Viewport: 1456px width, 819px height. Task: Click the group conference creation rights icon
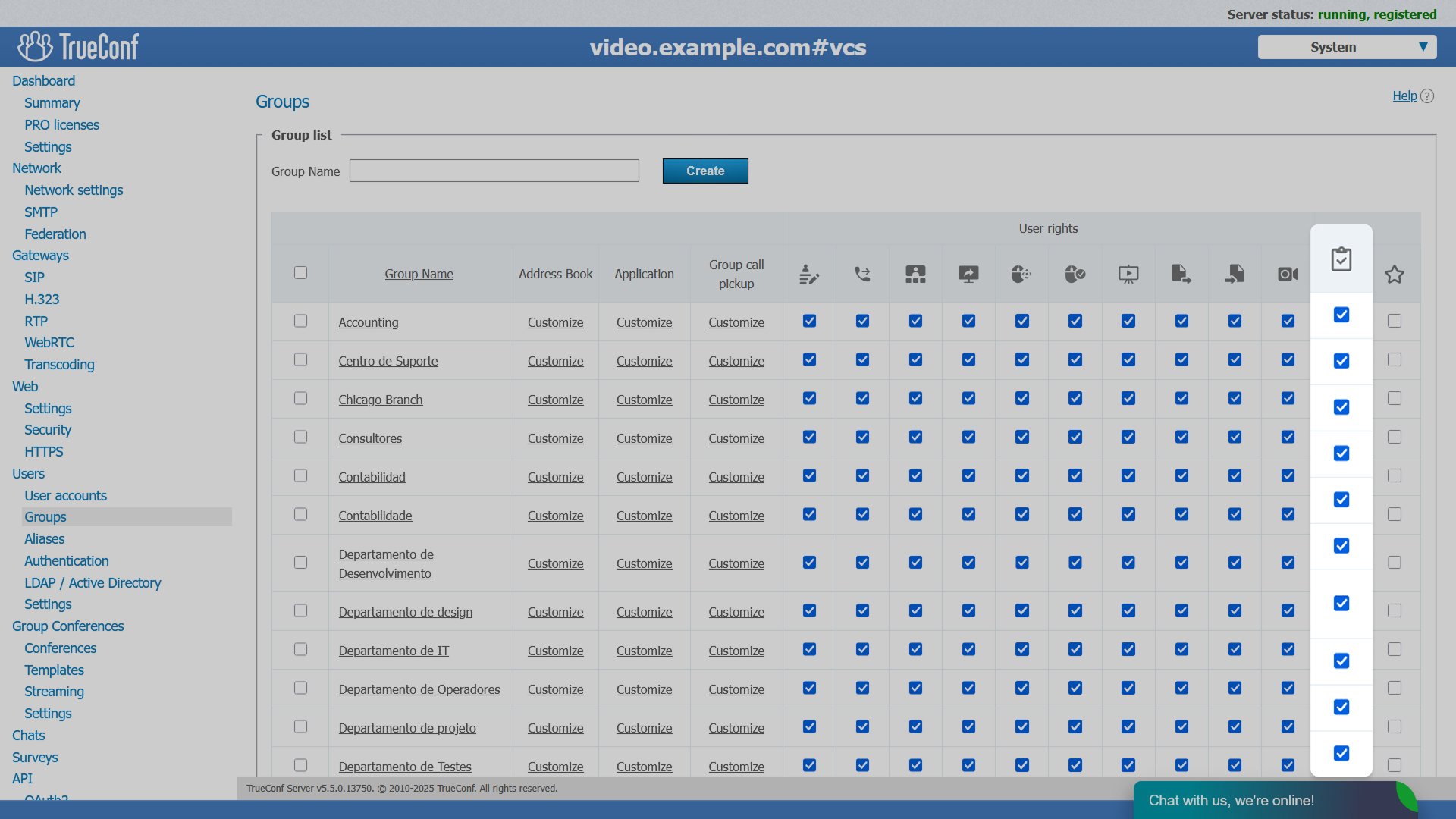click(915, 274)
